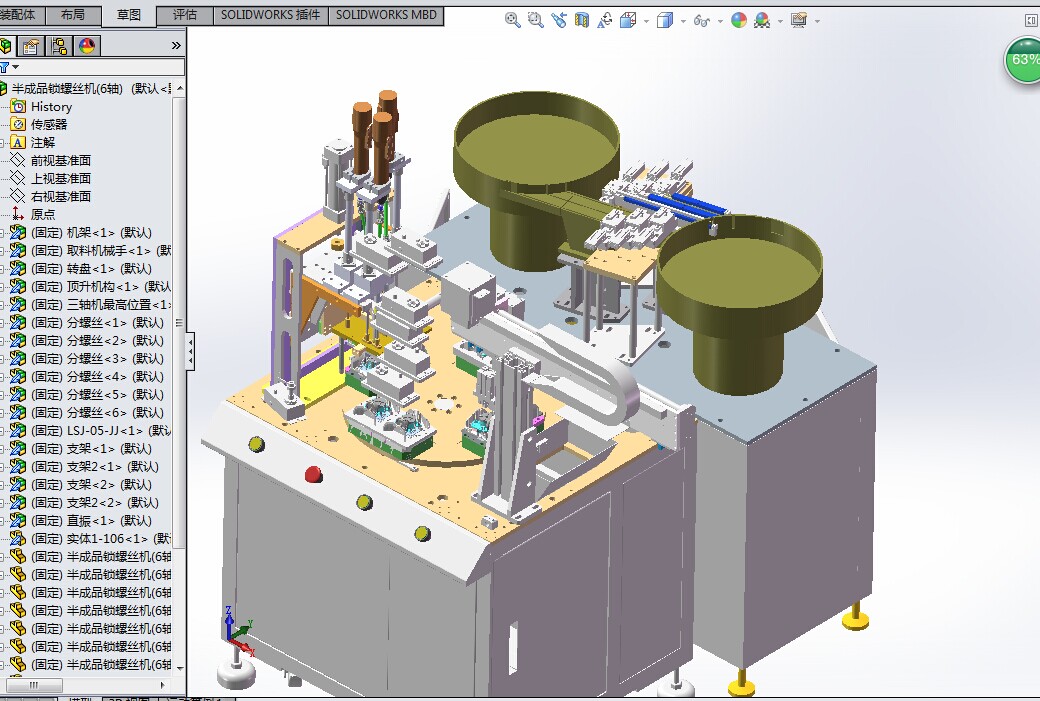1040x701 pixels.
Task: Open the Edit Appearance colored-ball icon
Action: 738,20
